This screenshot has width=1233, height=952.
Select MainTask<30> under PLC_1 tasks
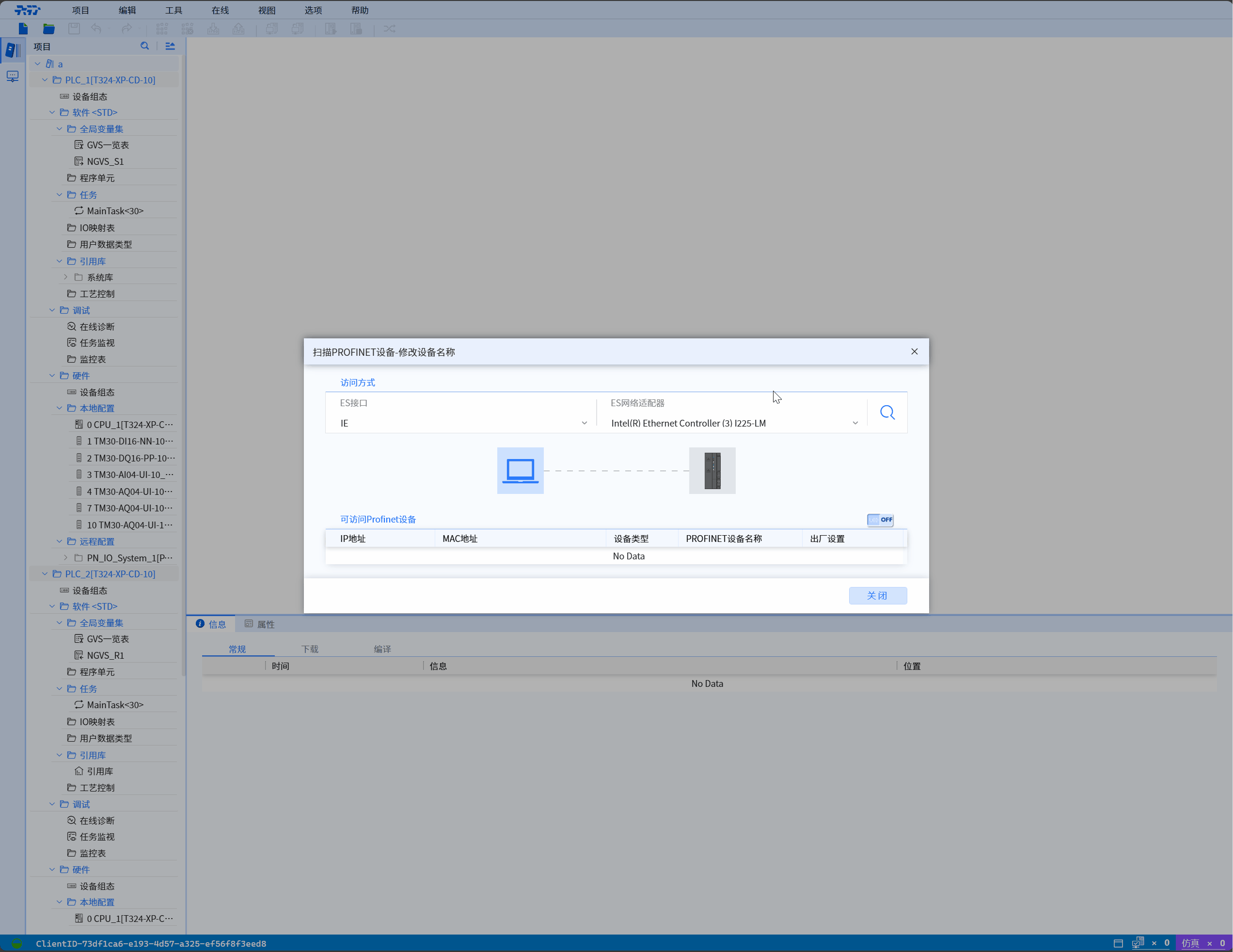[115, 211]
